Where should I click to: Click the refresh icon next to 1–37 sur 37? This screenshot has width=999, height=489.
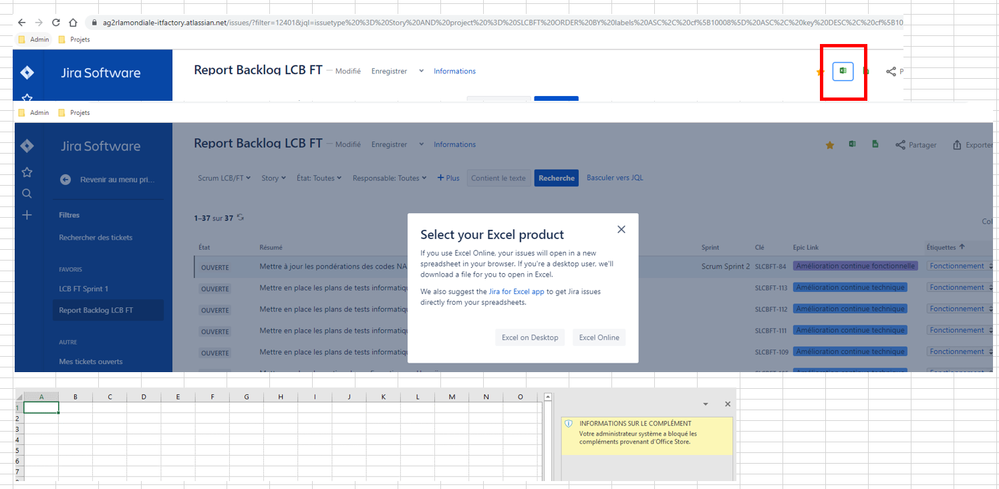point(240,217)
